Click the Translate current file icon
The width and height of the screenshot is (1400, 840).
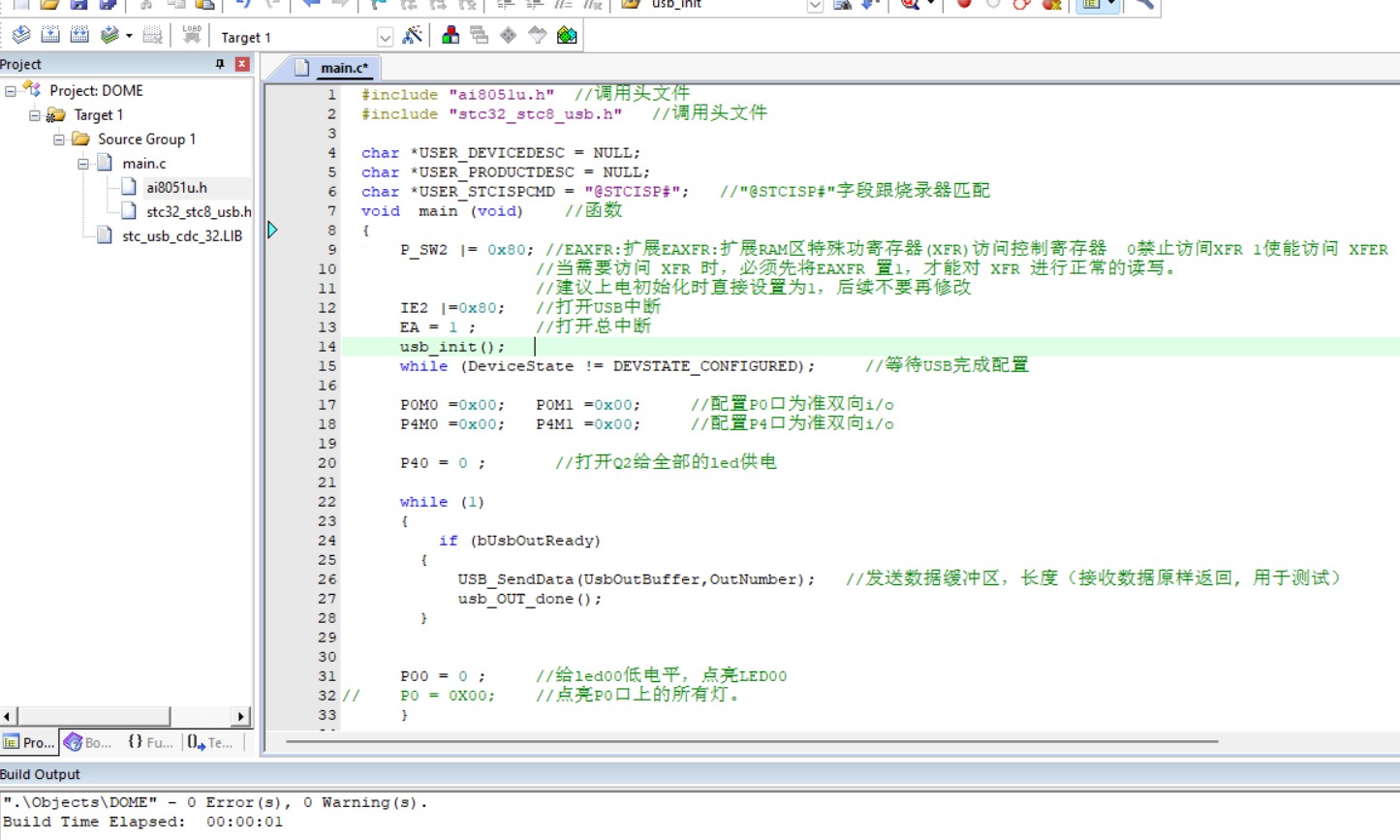(20, 36)
